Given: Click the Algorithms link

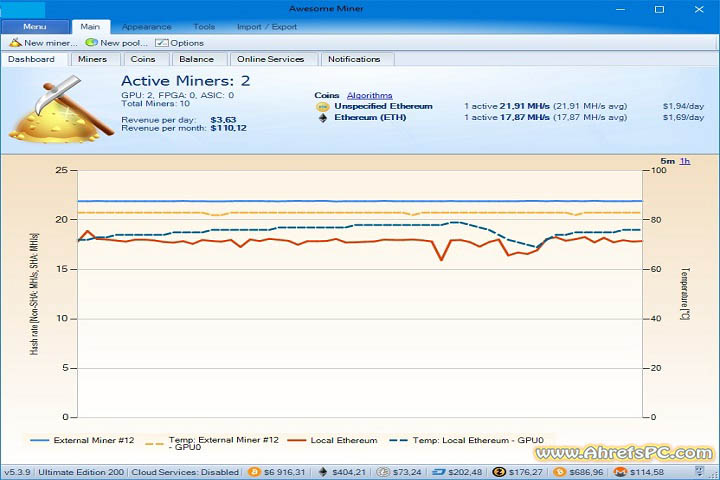Looking at the screenshot, I should [x=370, y=96].
